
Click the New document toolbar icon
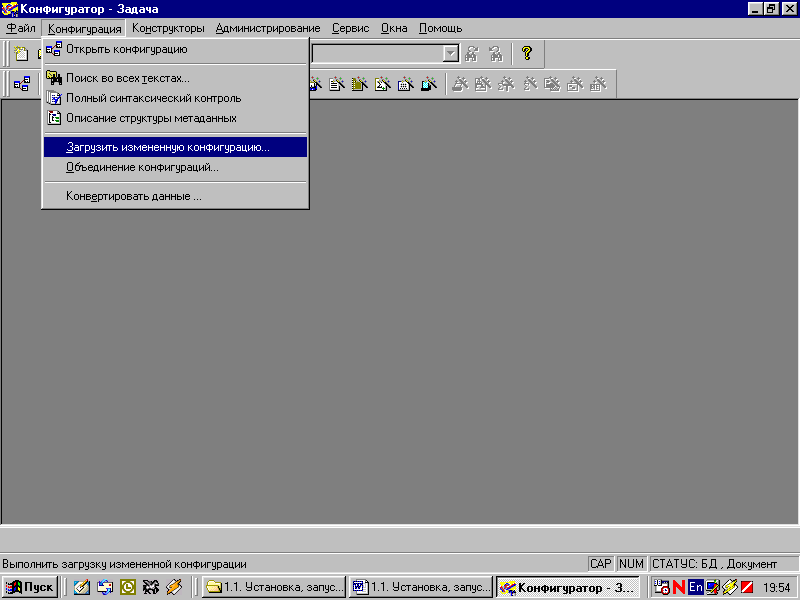21,53
